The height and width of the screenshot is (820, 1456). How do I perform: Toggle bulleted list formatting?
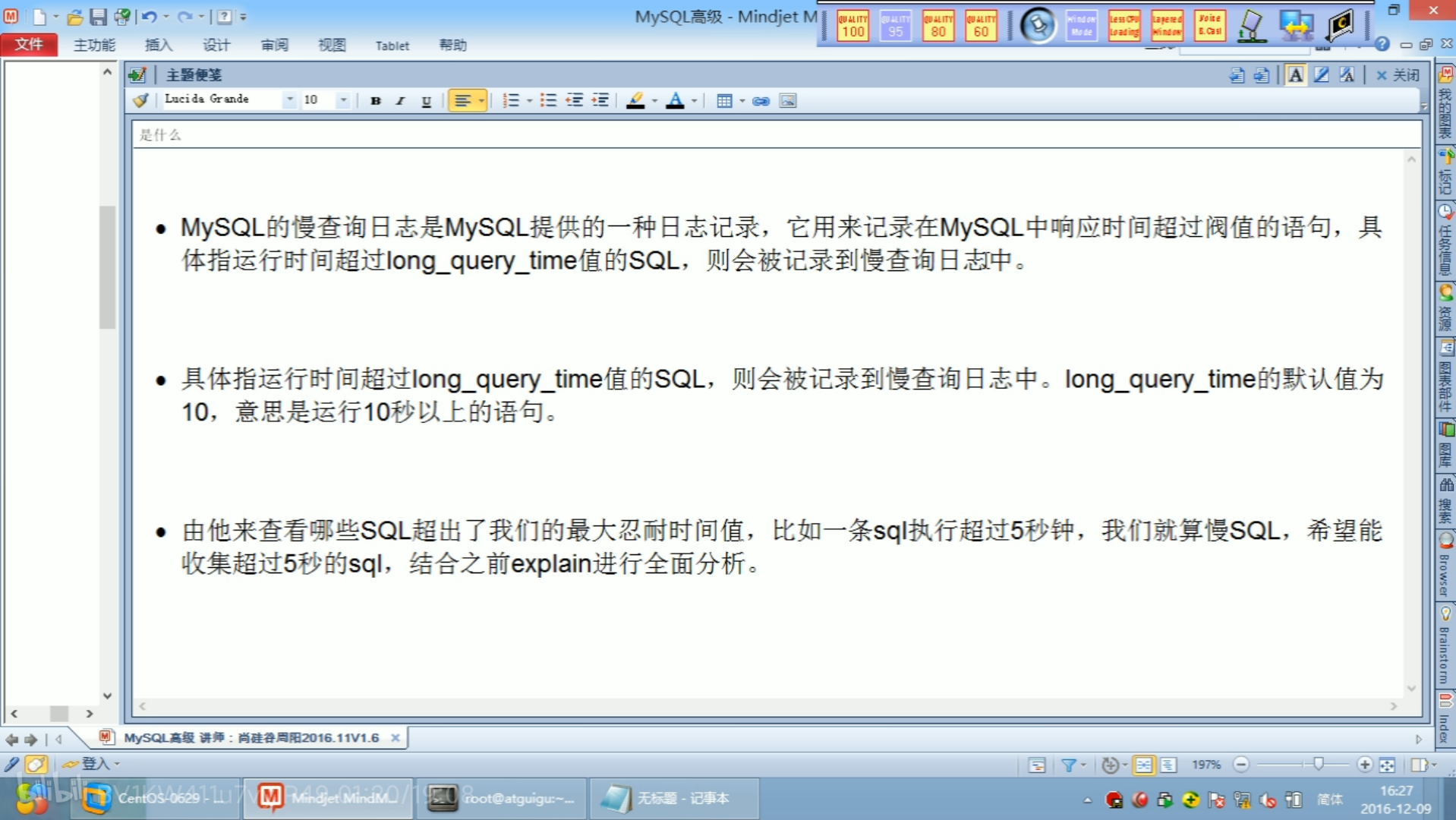(x=547, y=100)
